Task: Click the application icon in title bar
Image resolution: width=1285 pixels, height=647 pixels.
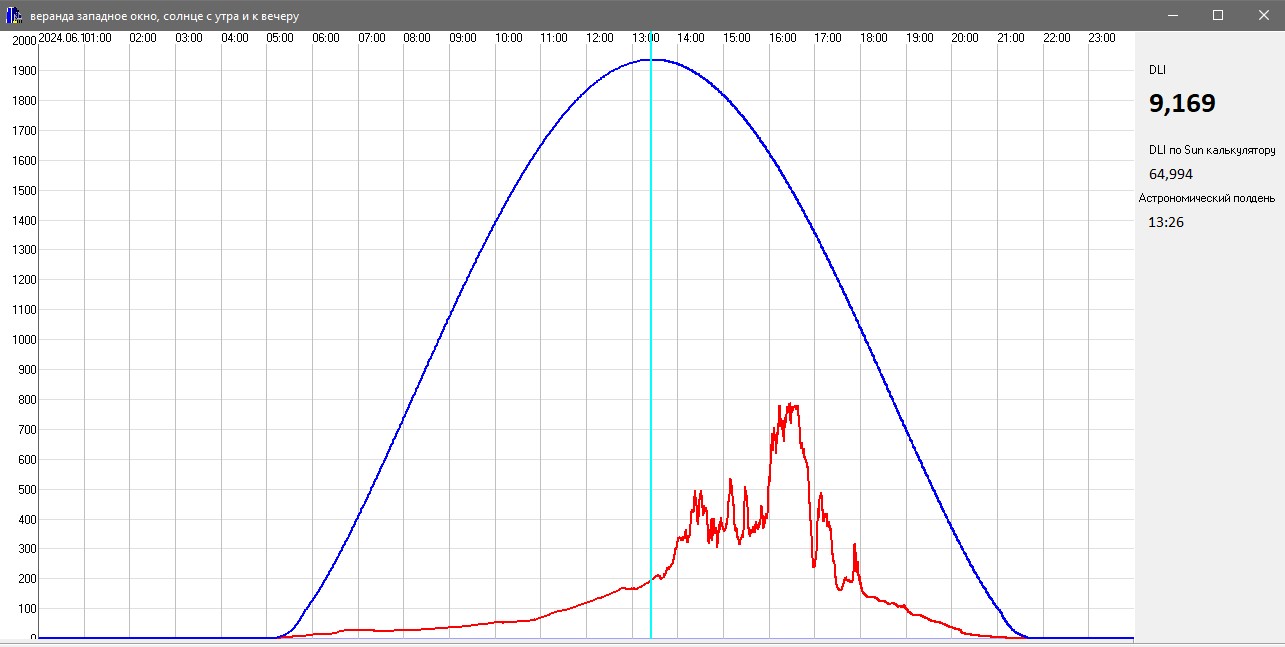Action: tap(14, 15)
